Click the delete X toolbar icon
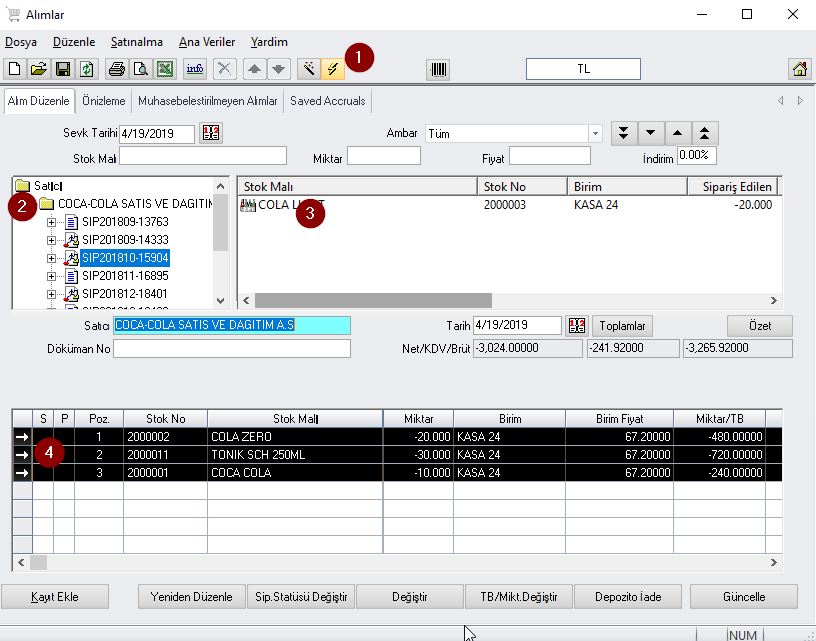The width and height of the screenshot is (816, 641). (224, 69)
